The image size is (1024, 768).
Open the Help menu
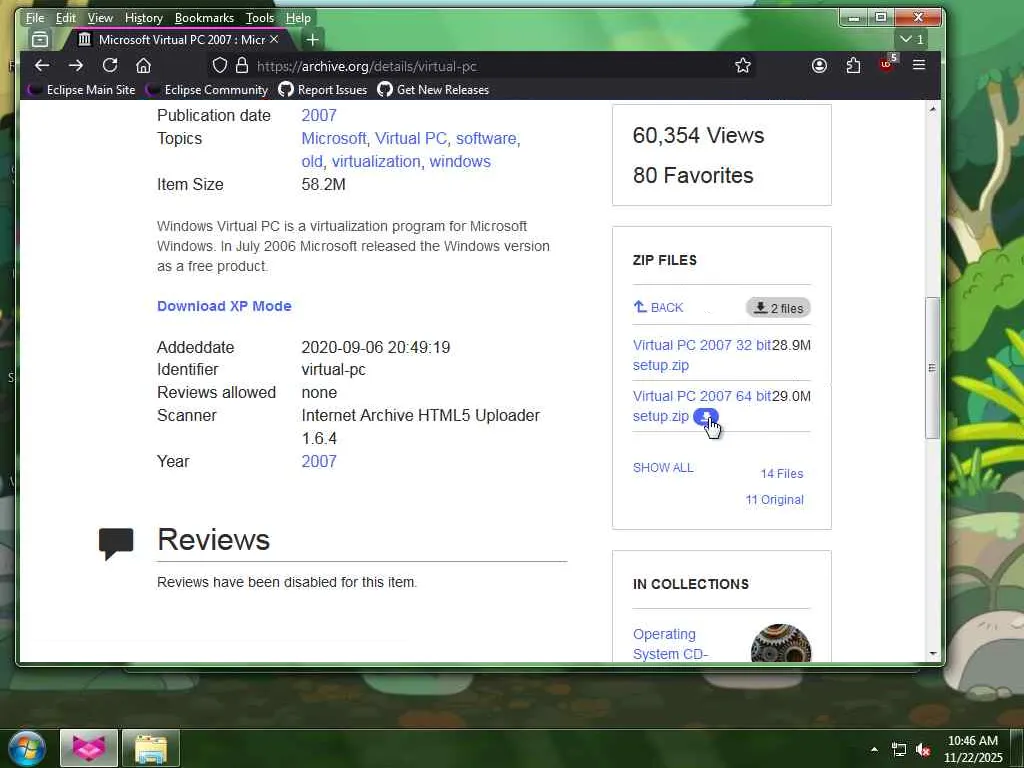click(298, 18)
